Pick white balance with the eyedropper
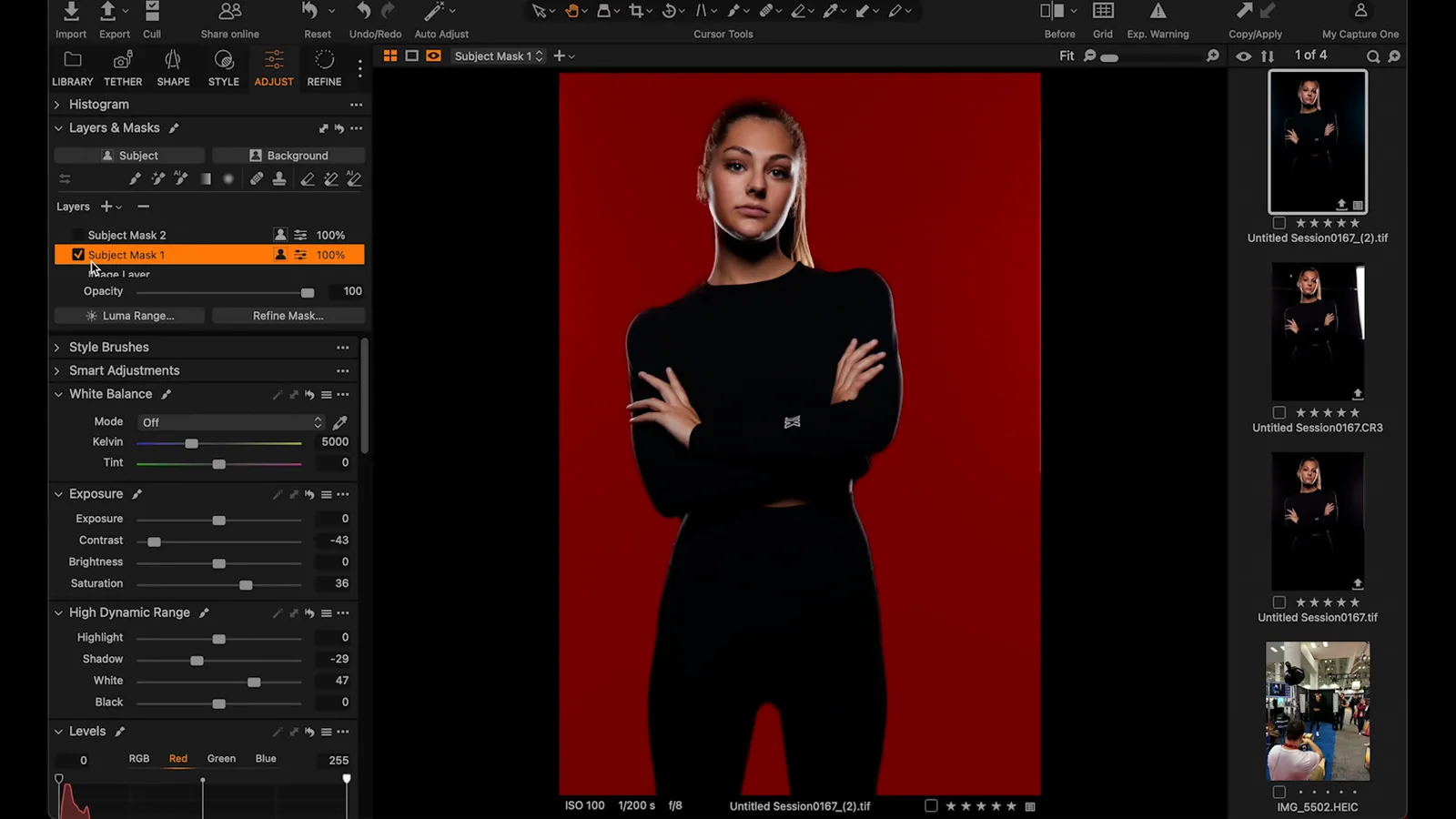 [340, 422]
